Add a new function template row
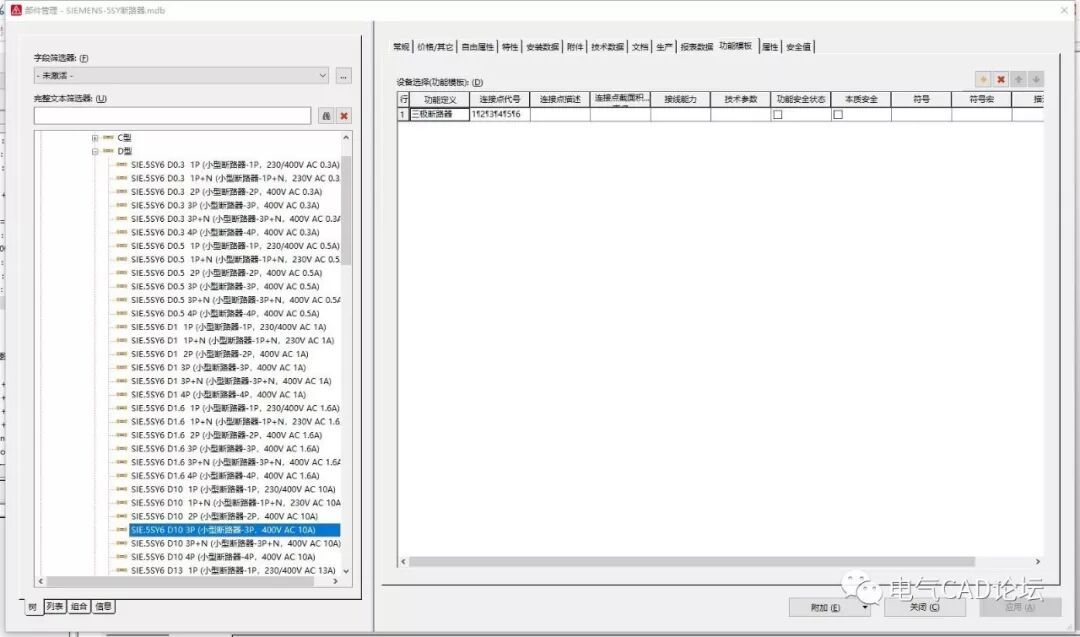 983,80
